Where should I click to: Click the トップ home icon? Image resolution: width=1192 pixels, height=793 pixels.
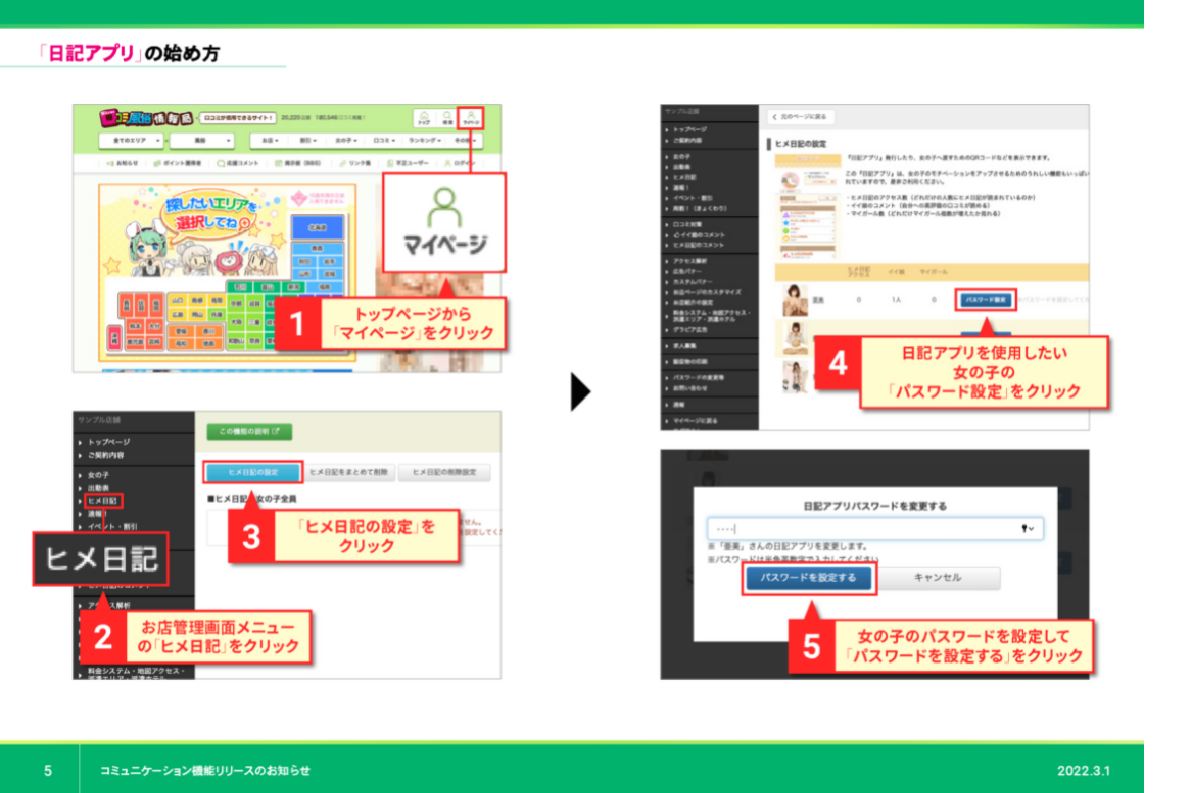pyautogui.click(x=425, y=118)
